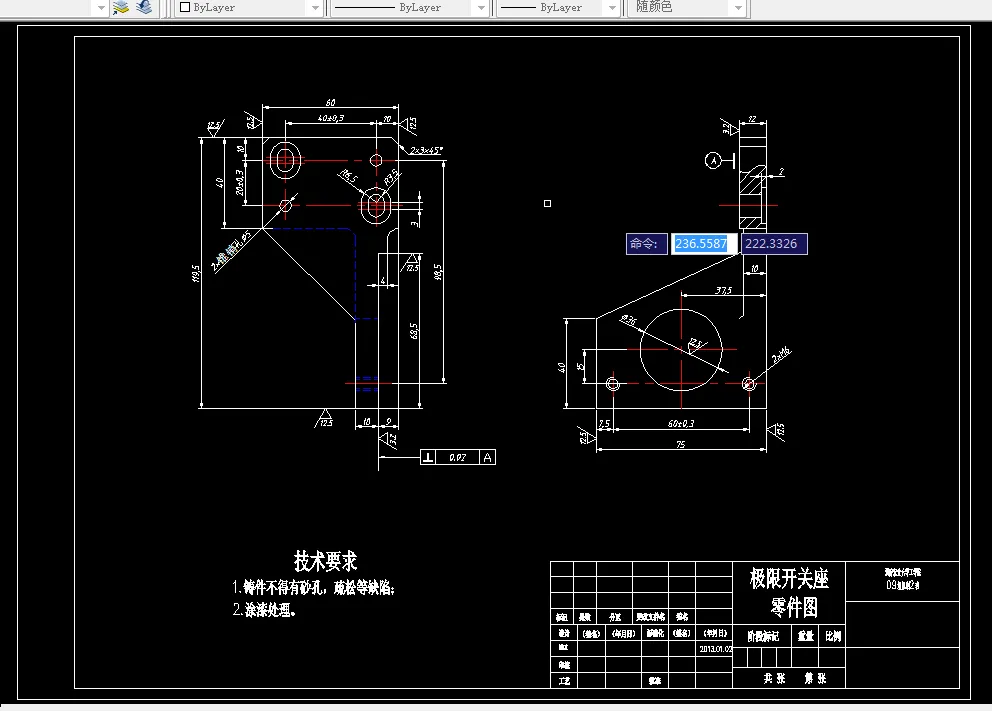Image resolution: width=992 pixels, height=711 pixels.
Task: Expand the plot style 随颜色 dropdown
Action: click(x=737, y=8)
